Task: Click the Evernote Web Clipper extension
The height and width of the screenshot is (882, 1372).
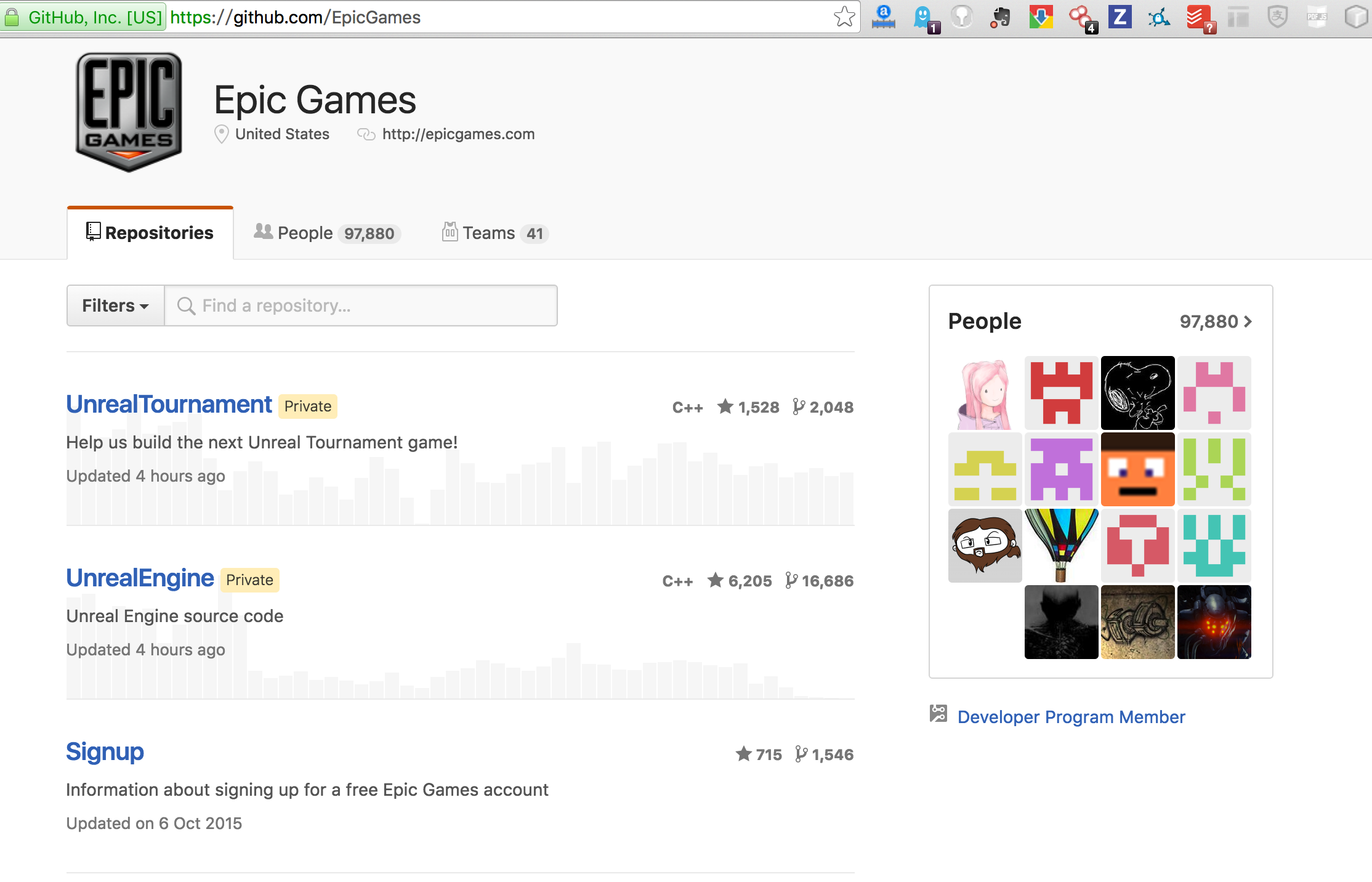Action: [x=1001, y=17]
